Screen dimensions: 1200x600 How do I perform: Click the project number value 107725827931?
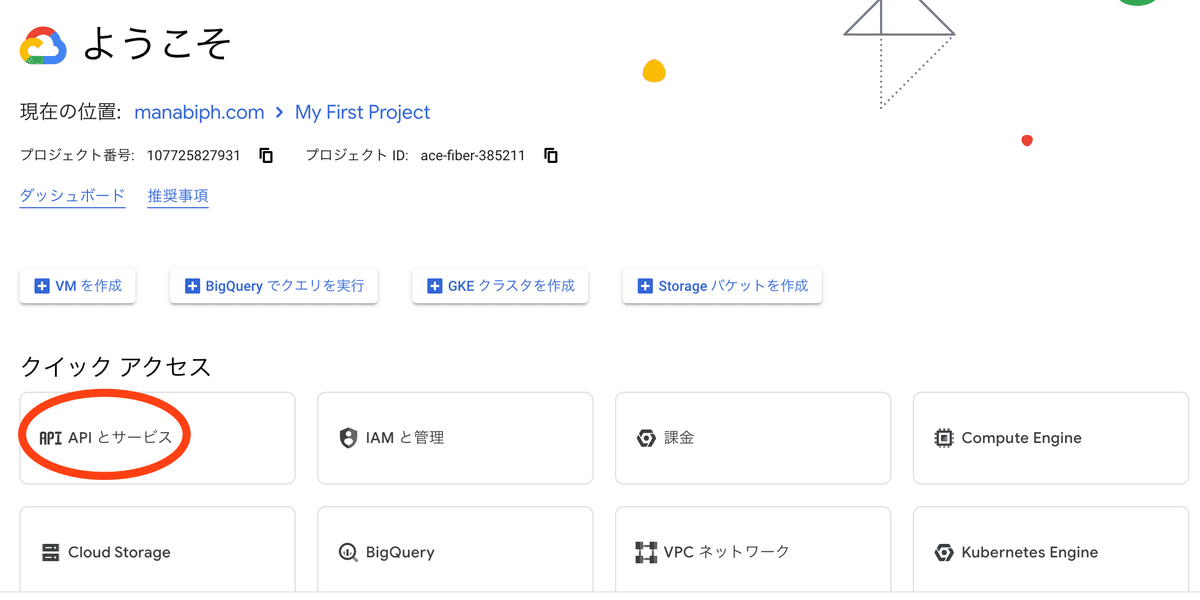click(193, 156)
